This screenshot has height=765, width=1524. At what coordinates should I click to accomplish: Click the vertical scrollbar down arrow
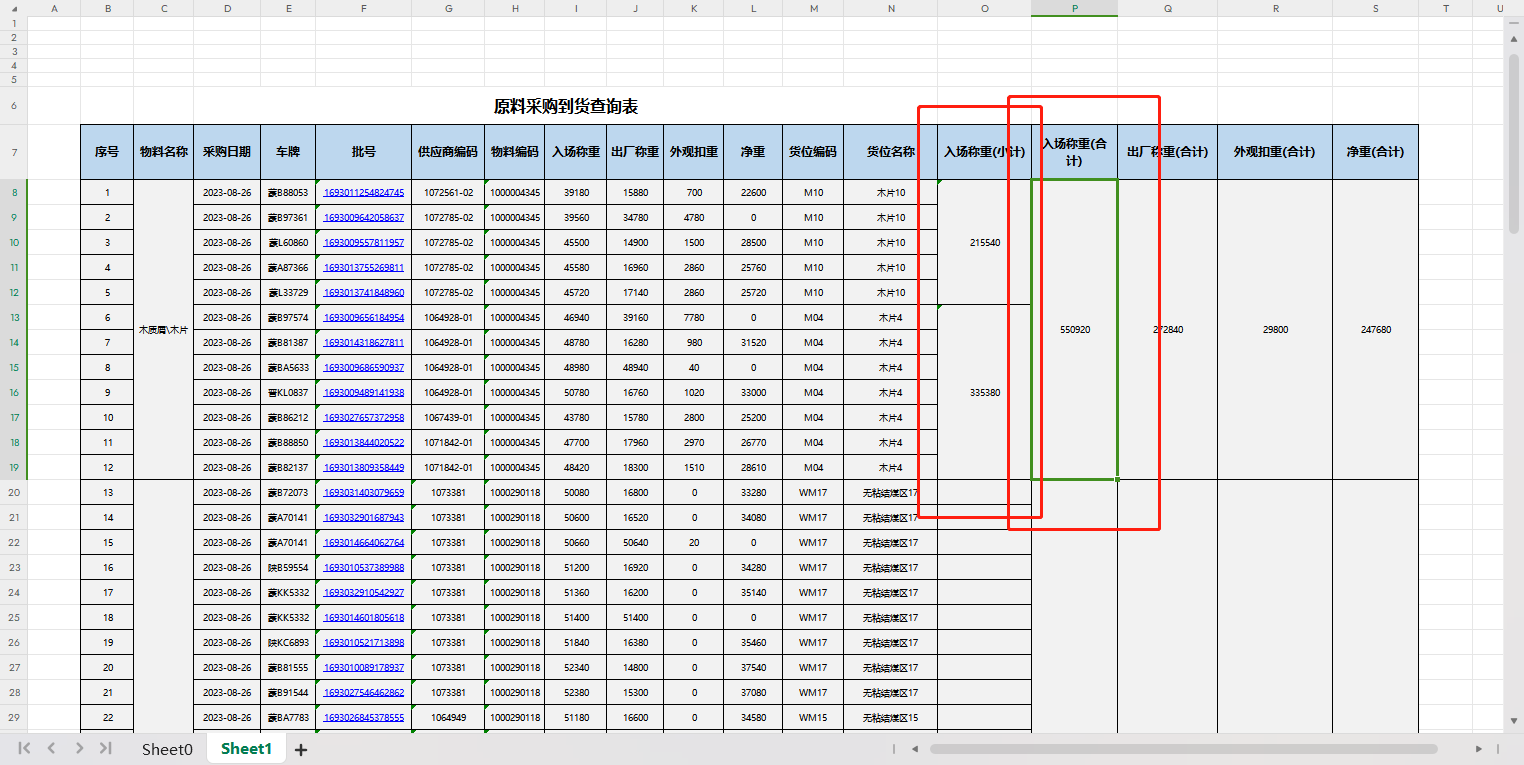click(x=1514, y=720)
